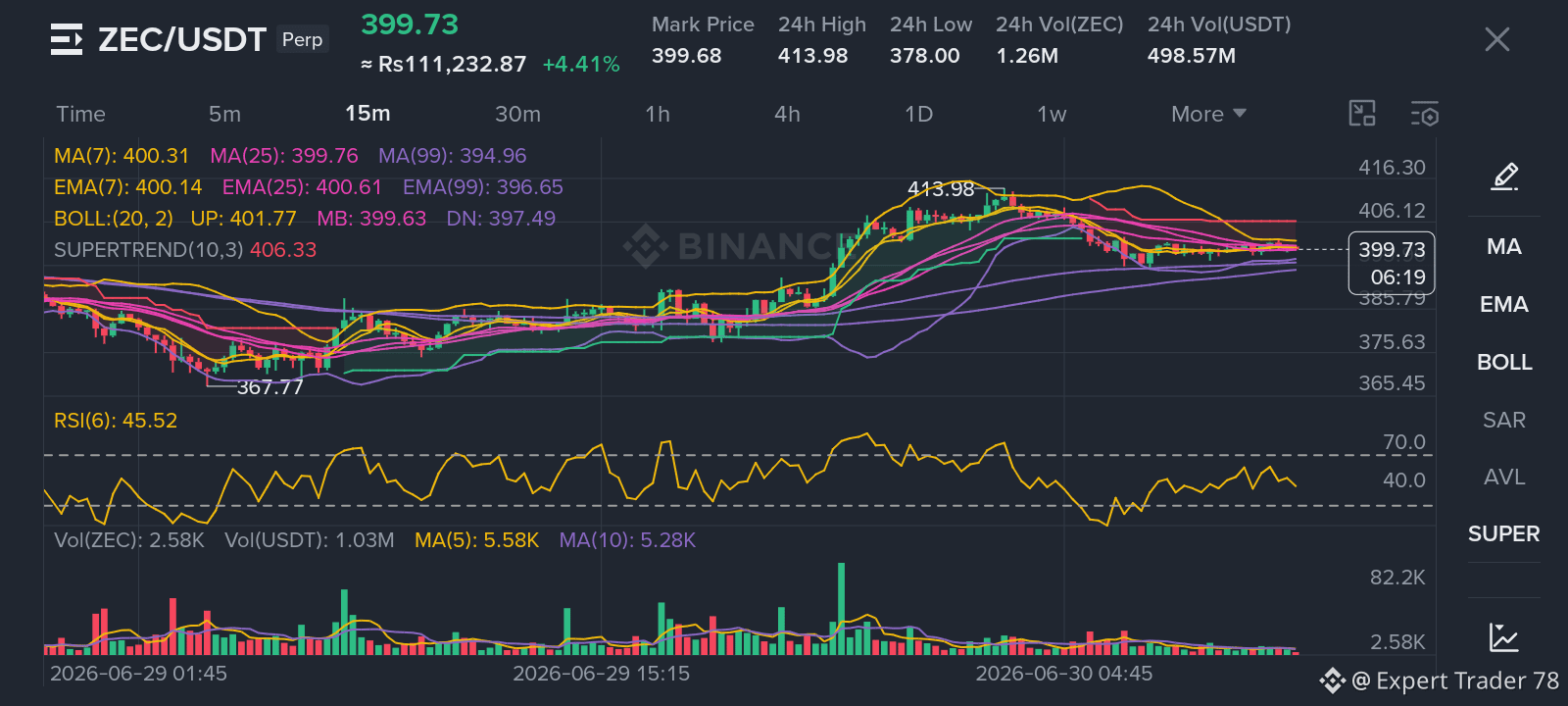Open the line chart indicator icon

pos(1504,636)
